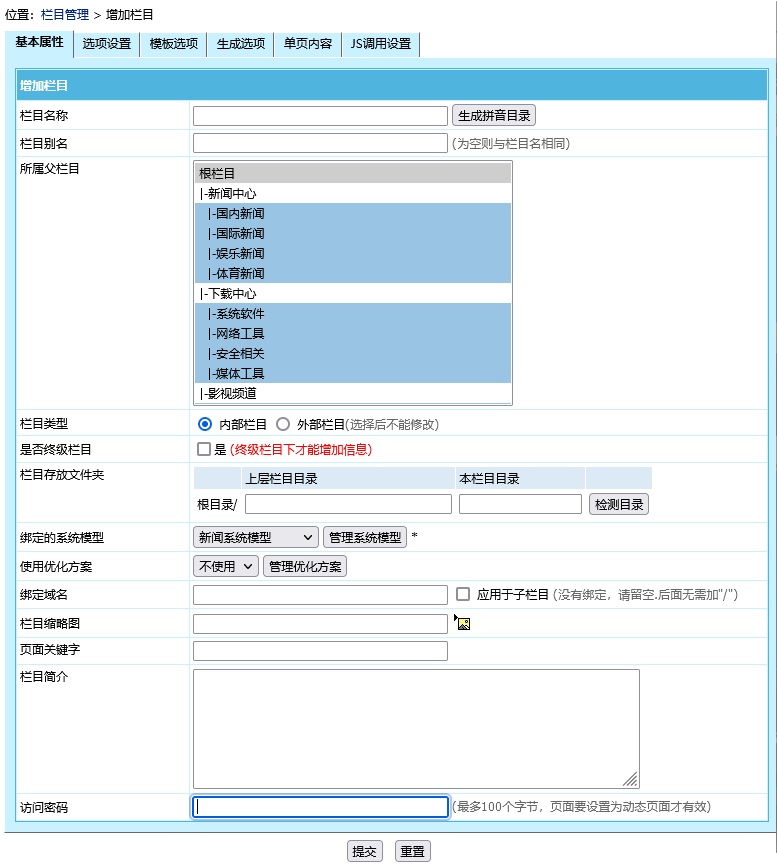Submit the form with 提交 button
This screenshot has width=777, height=867.
tap(365, 851)
